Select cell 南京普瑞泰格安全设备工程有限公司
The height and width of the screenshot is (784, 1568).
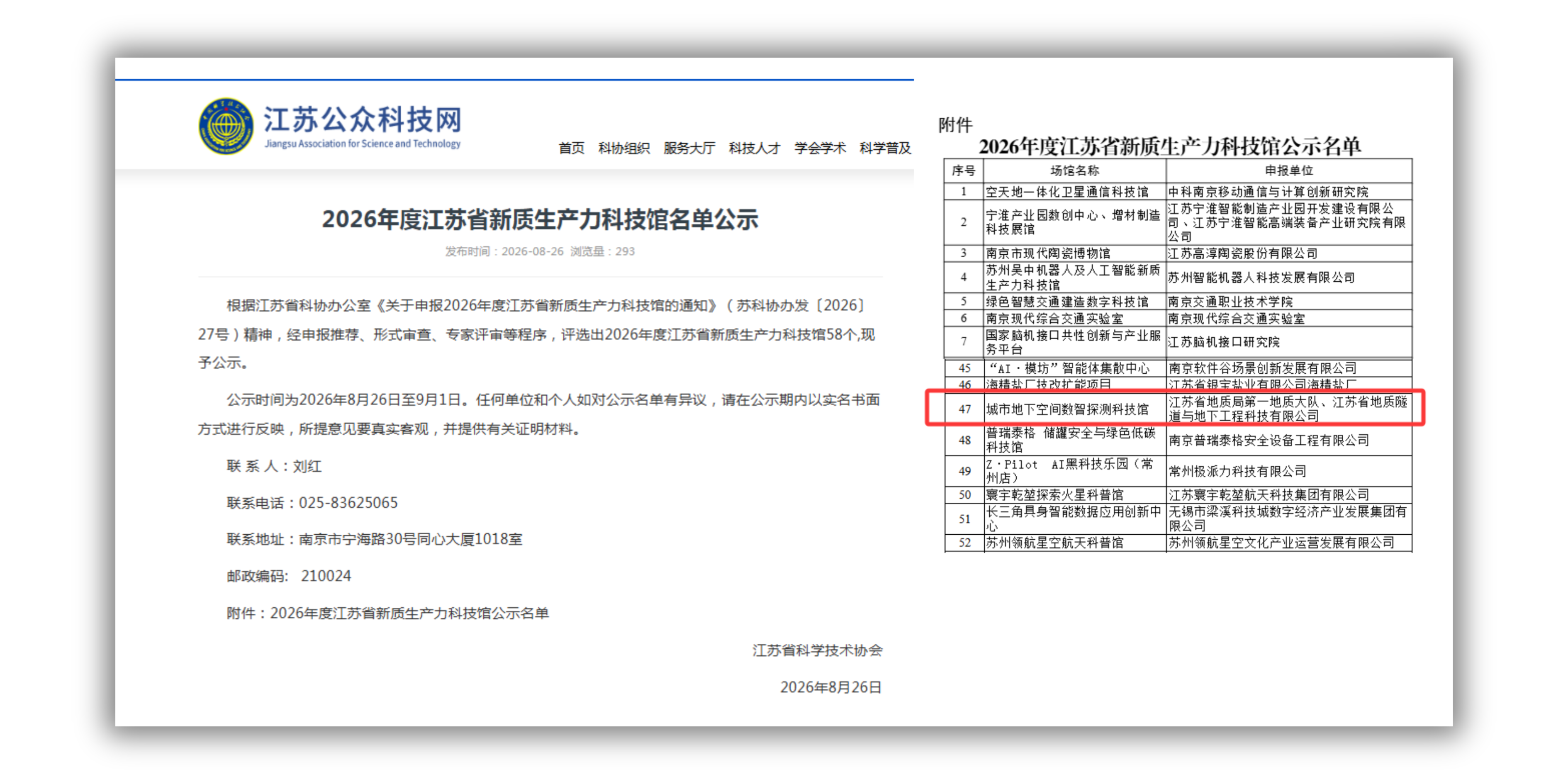(1288, 440)
